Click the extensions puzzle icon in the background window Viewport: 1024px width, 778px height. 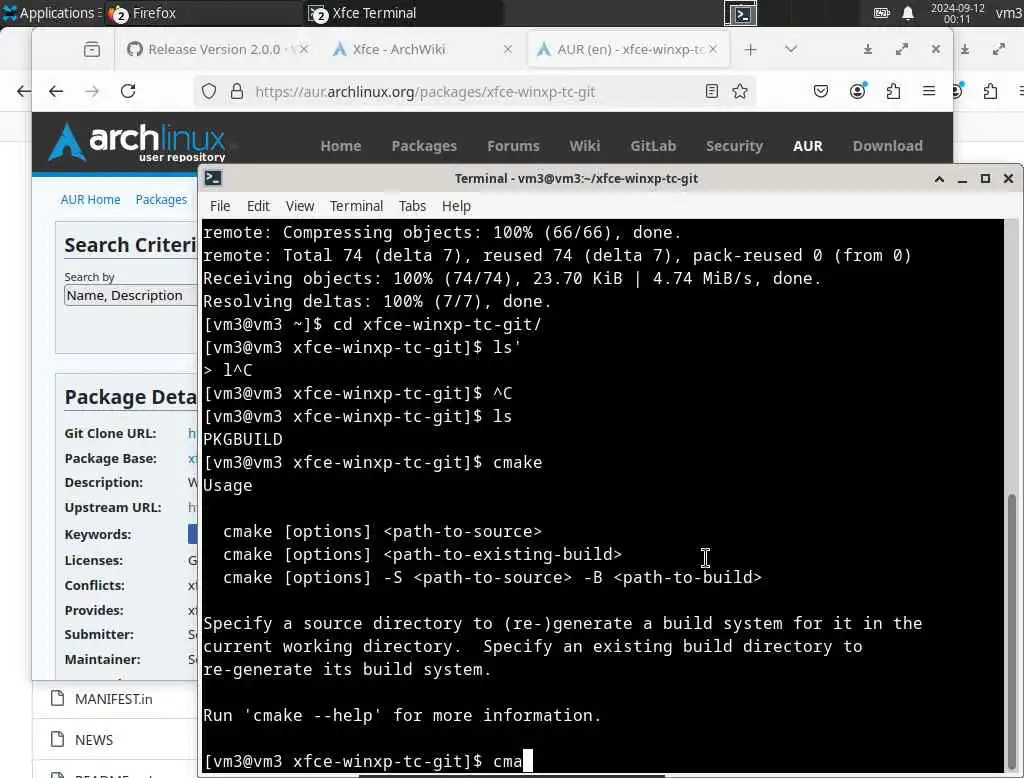(990, 91)
